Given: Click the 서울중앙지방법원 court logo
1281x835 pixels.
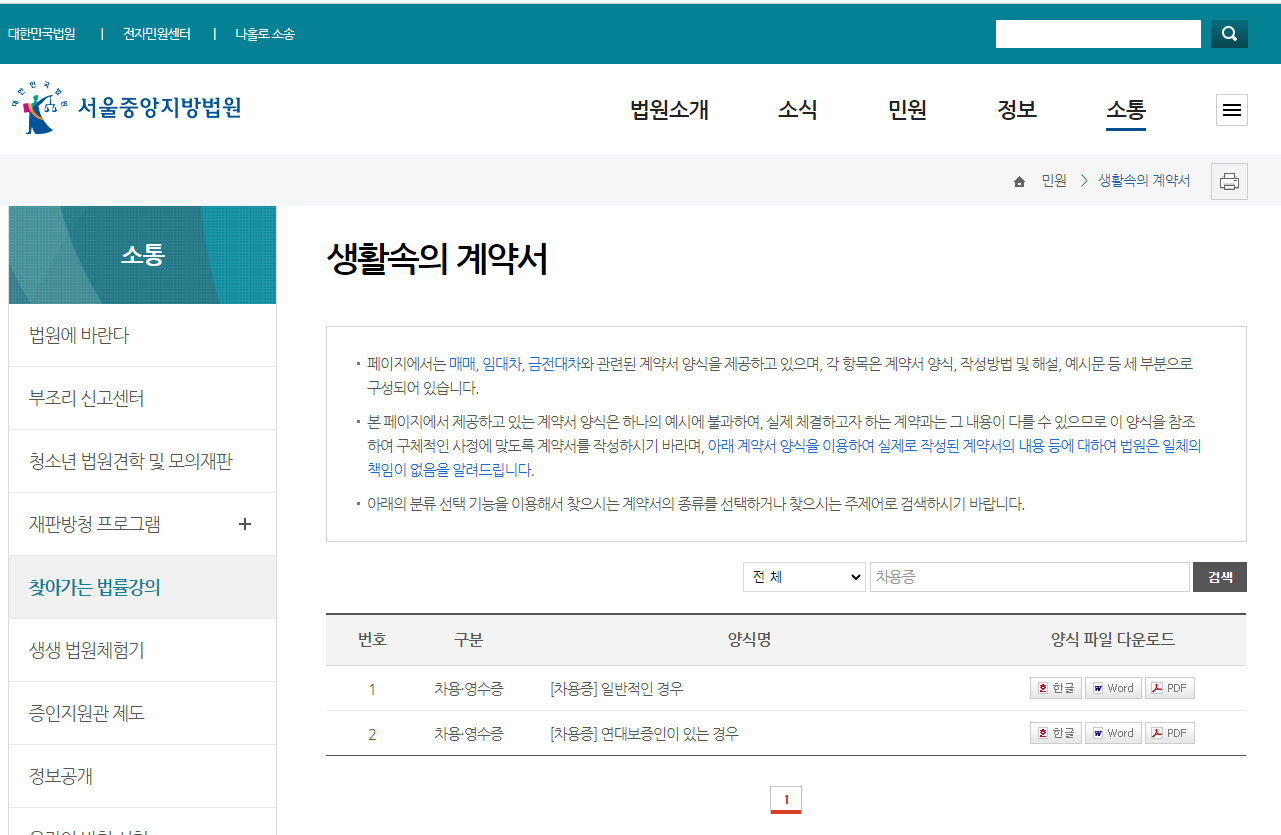Looking at the screenshot, I should (127, 107).
